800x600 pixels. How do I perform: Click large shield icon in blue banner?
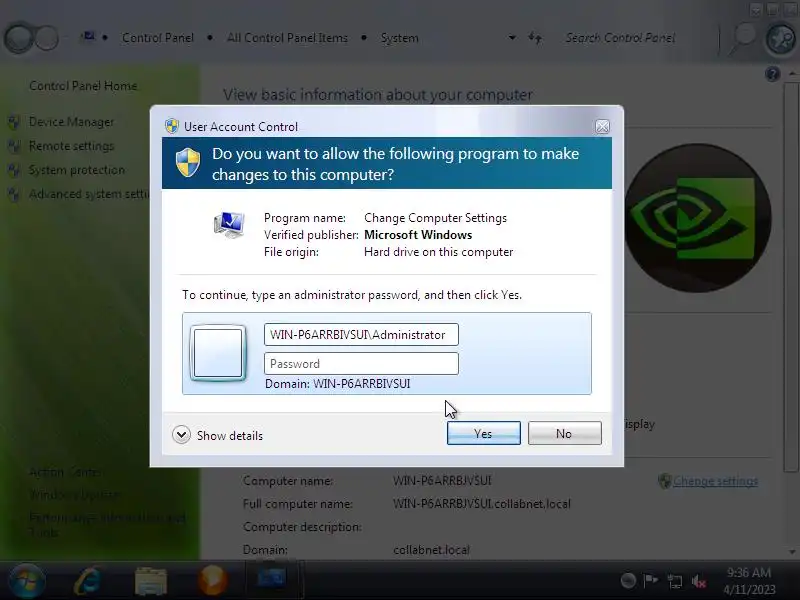[x=188, y=163]
